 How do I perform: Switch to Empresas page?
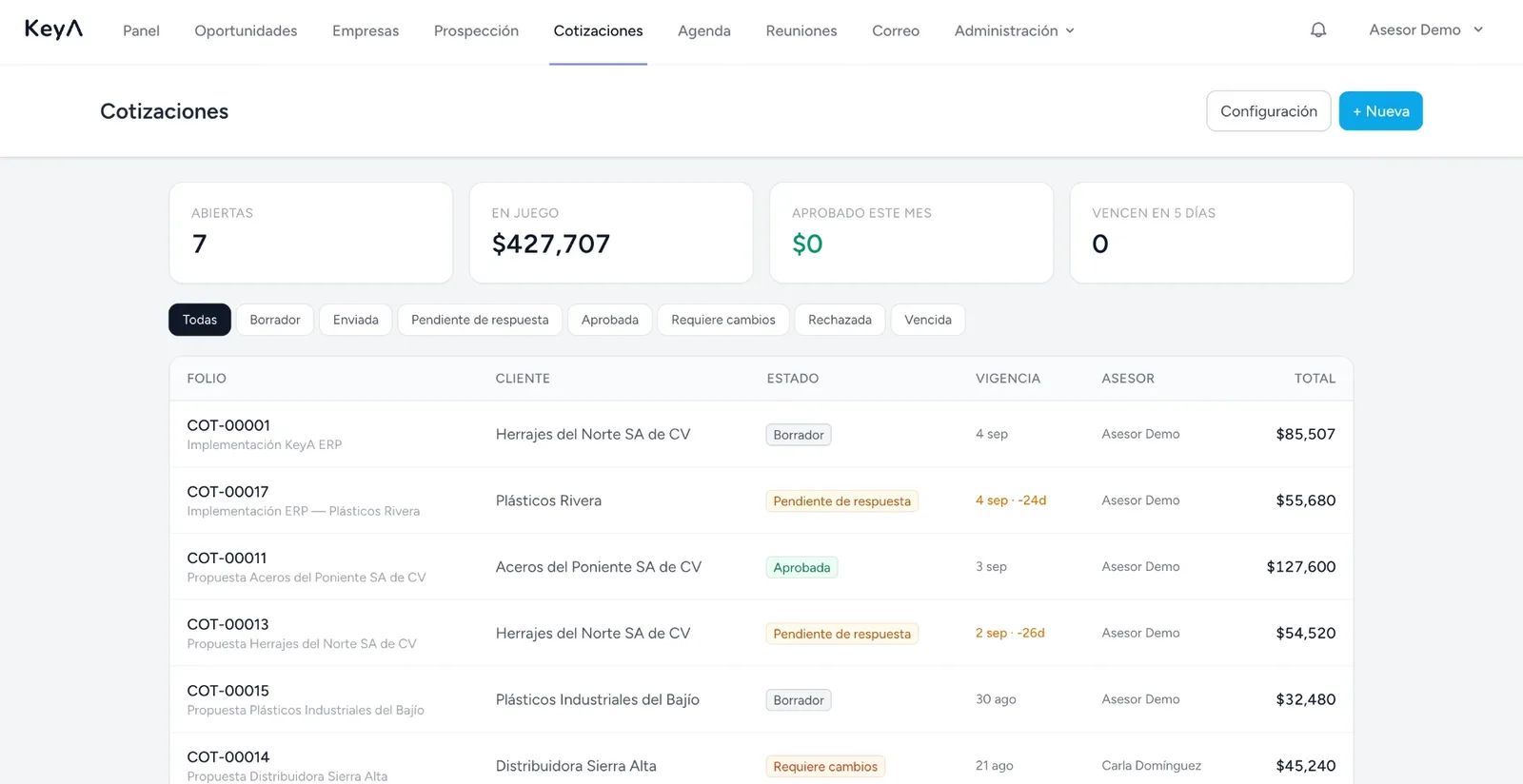pyautogui.click(x=366, y=30)
